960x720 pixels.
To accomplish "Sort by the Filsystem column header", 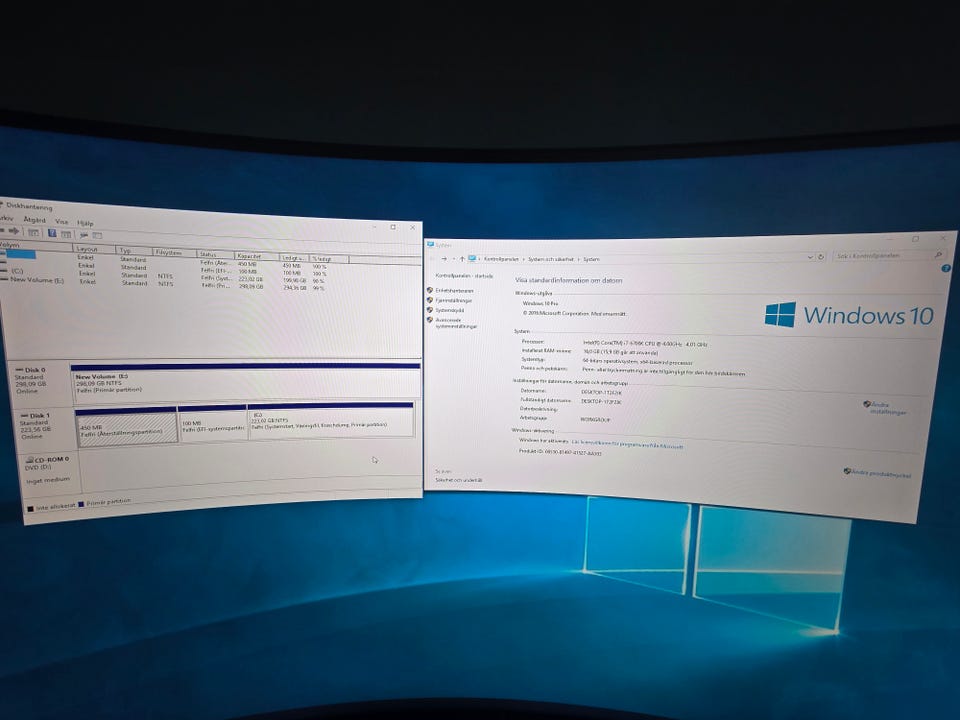I will 174,252.
